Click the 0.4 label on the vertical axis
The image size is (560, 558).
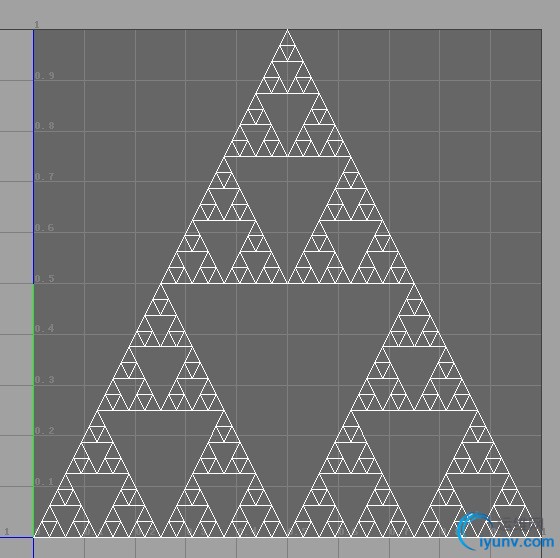click(45, 329)
